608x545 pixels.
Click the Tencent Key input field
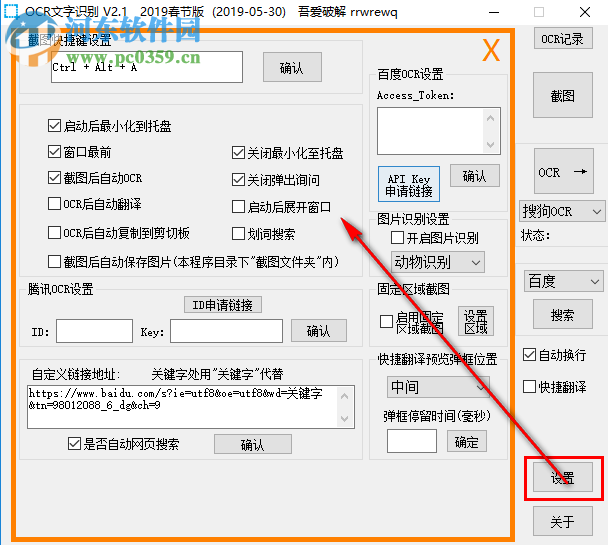pyautogui.click(x=226, y=331)
